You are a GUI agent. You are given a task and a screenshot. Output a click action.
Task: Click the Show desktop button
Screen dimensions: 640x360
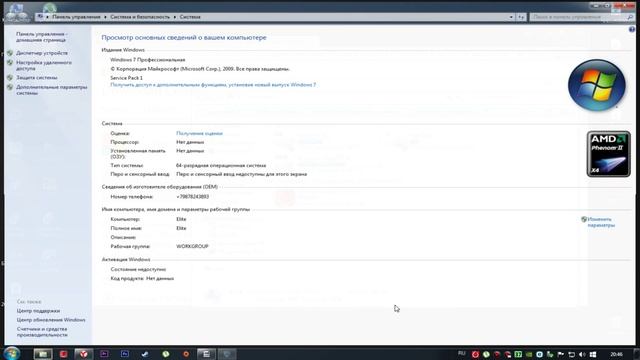click(638, 354)
